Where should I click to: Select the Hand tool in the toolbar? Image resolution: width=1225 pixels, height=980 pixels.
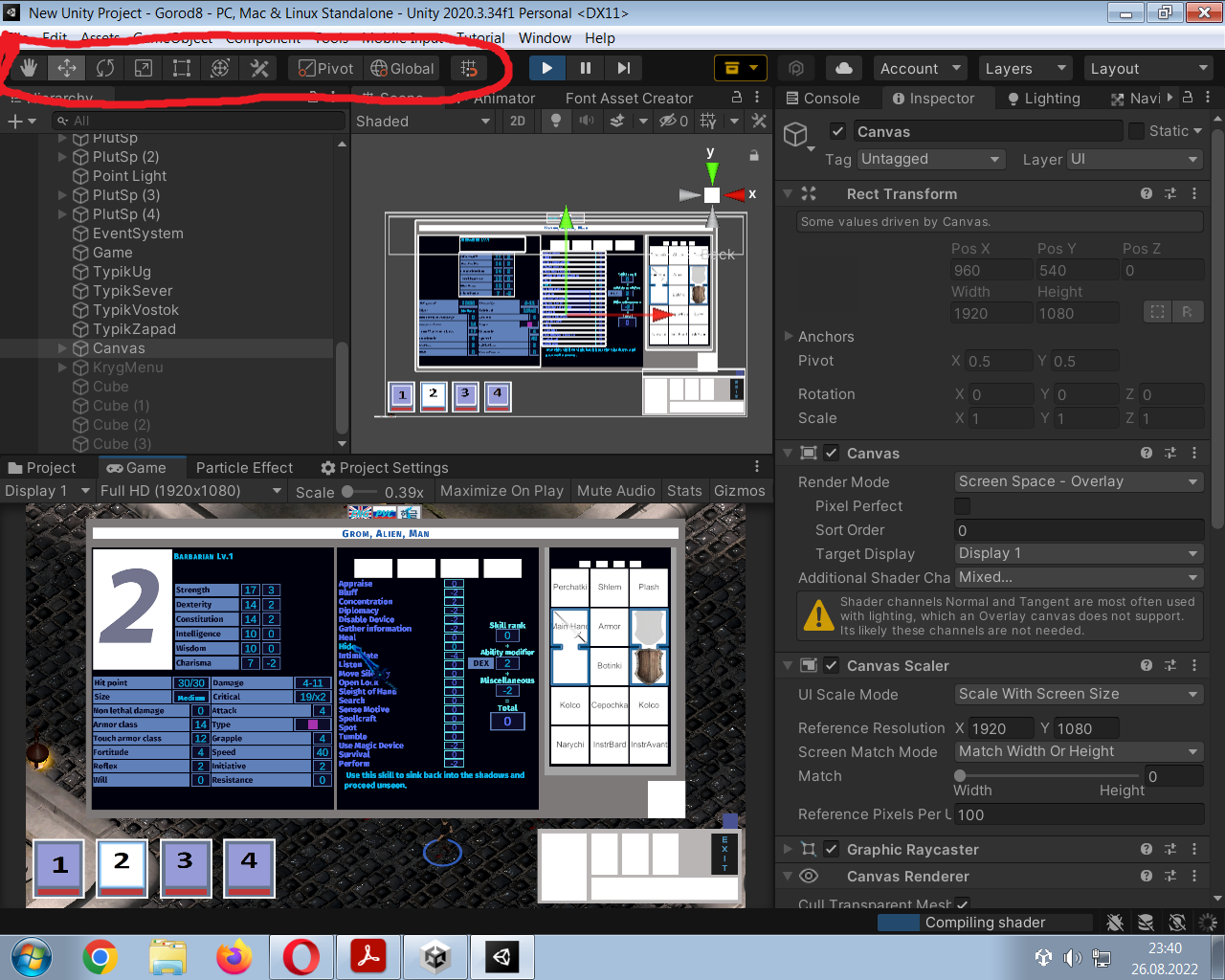[x=29, y=68]
